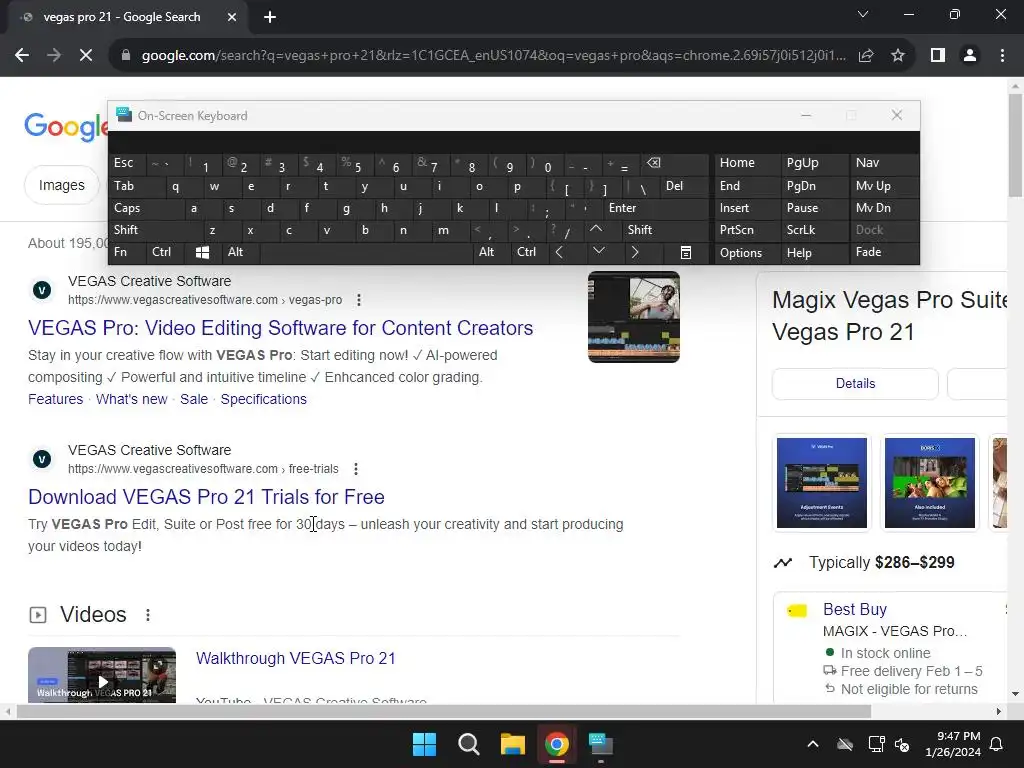Open the Specifications sitelink
The width and height of the screenshot is (1024, 768).
[x=263, y=399]
